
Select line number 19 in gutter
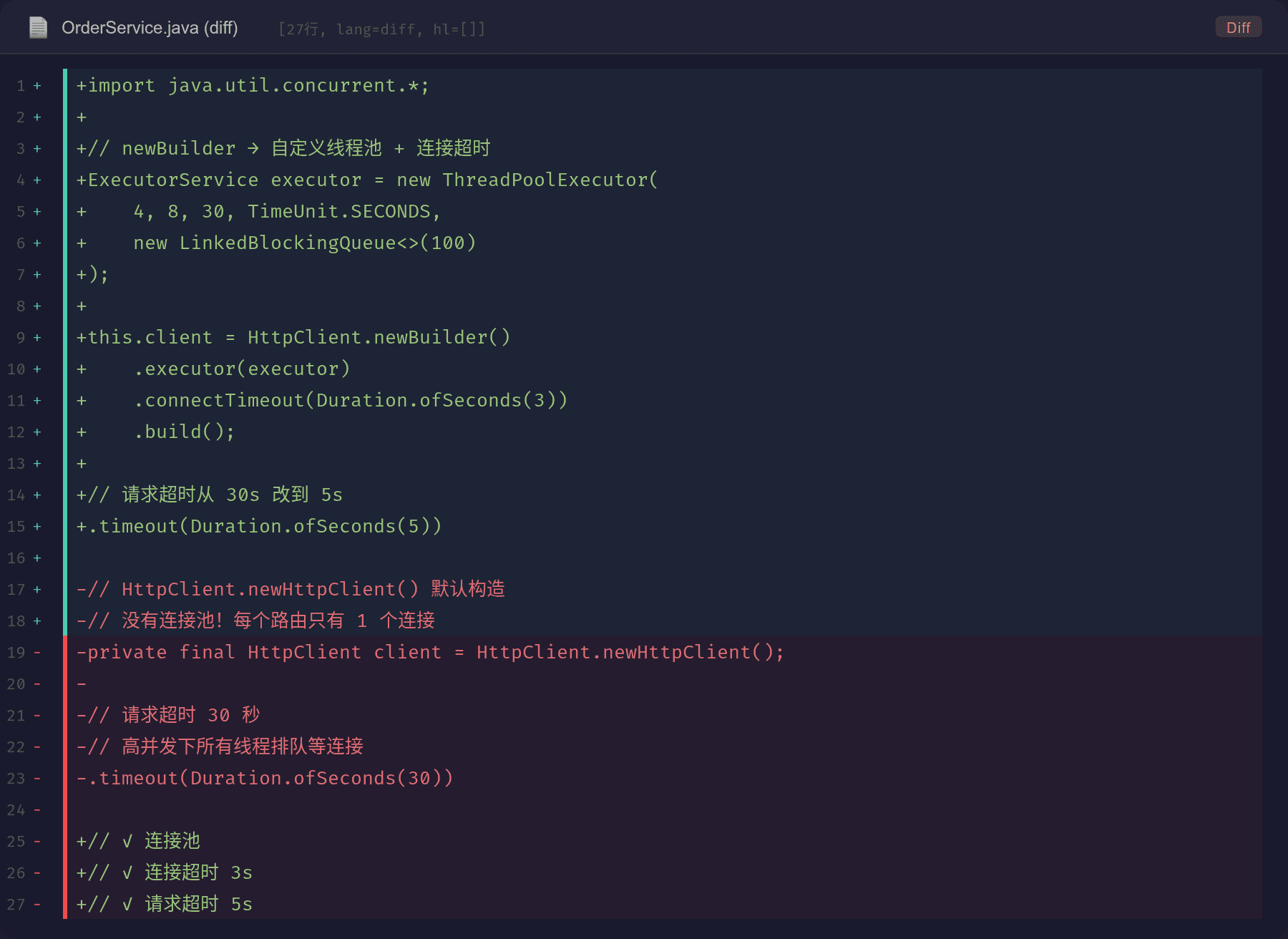point(16,653)
